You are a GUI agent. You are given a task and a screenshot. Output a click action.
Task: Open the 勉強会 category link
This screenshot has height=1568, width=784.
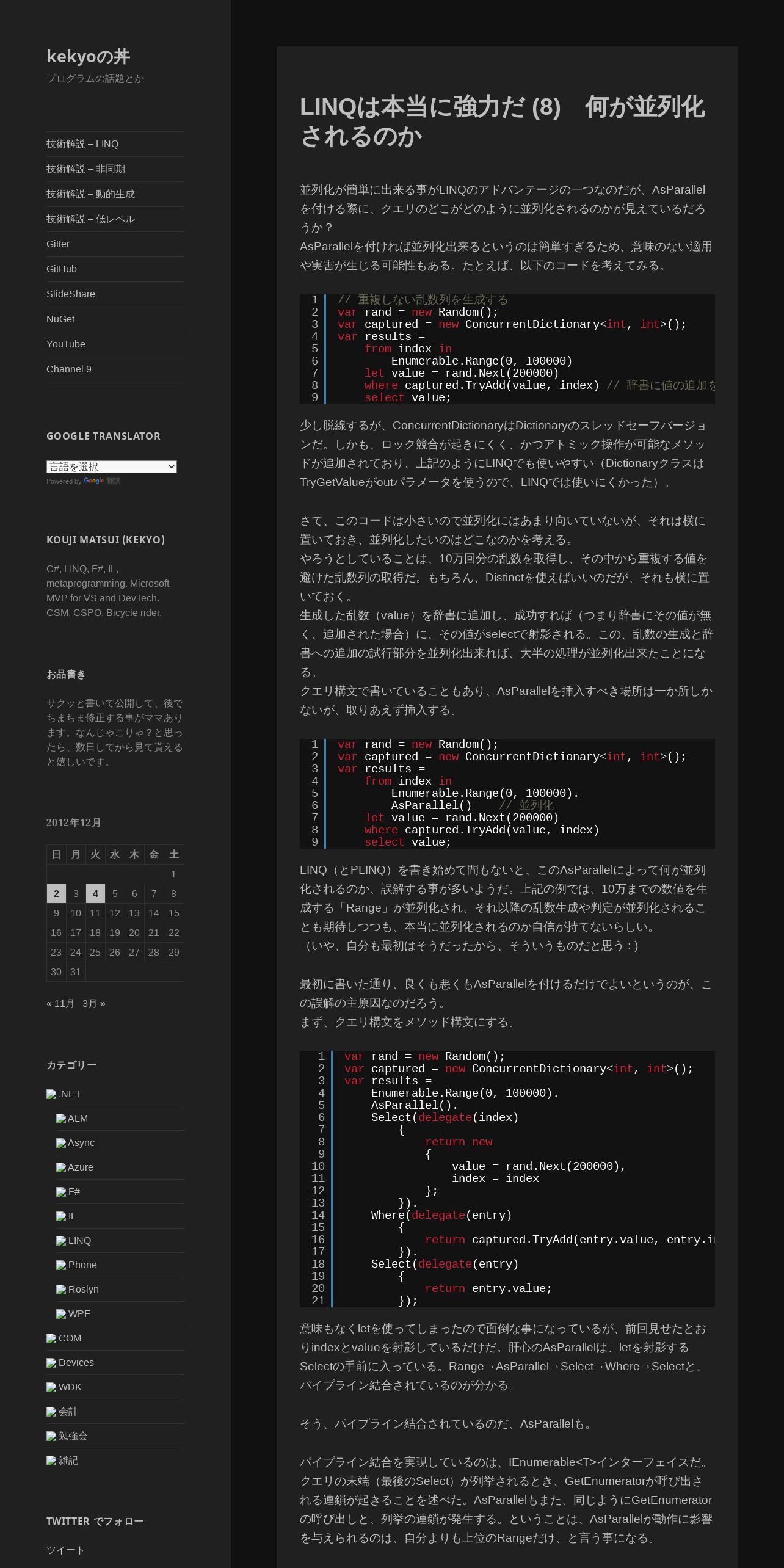click(x=73, y=1436)
